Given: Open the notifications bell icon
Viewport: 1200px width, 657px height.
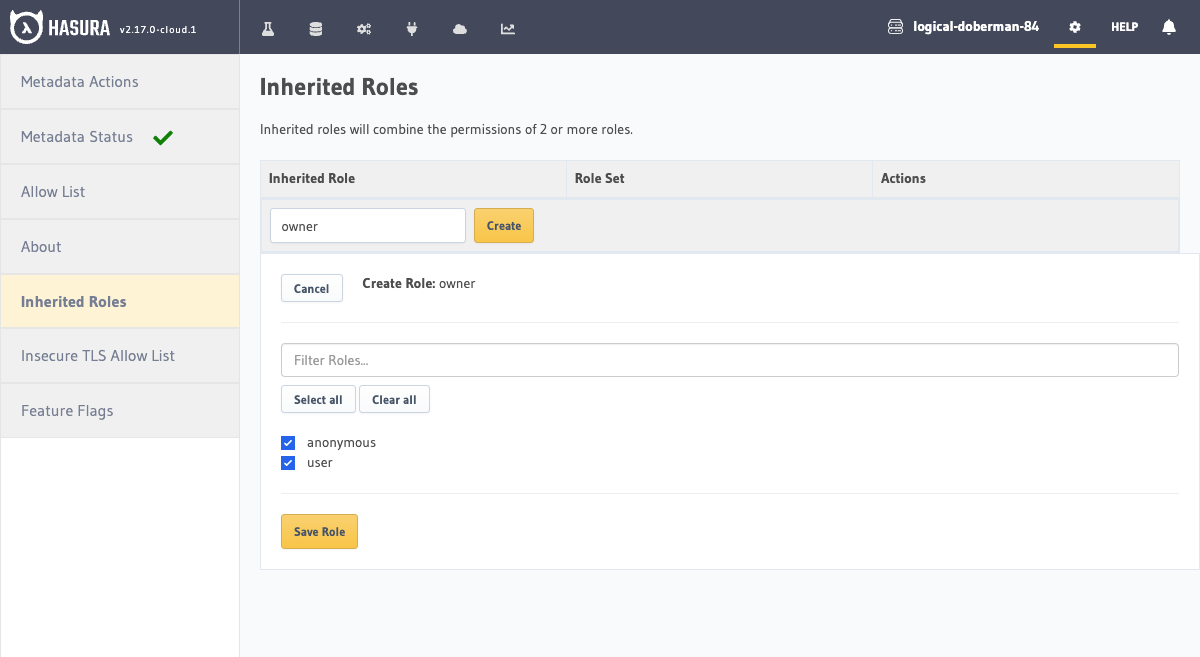Looking at the screenshot, I should (1168, 27).
